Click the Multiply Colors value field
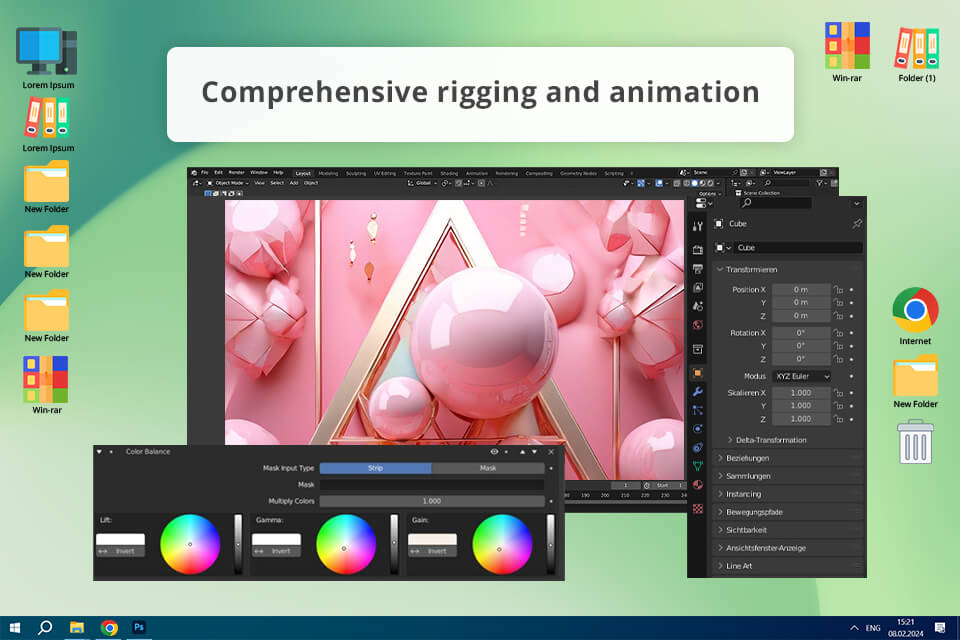 432,501
